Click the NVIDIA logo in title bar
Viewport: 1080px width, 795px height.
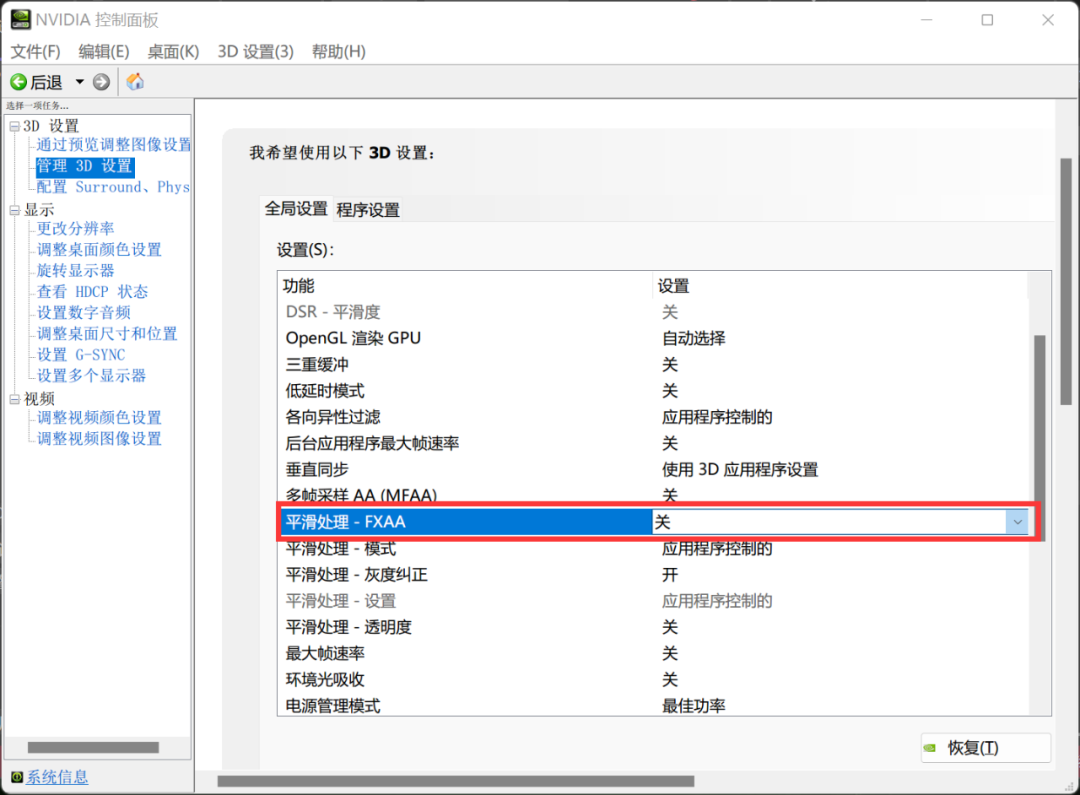21,19
